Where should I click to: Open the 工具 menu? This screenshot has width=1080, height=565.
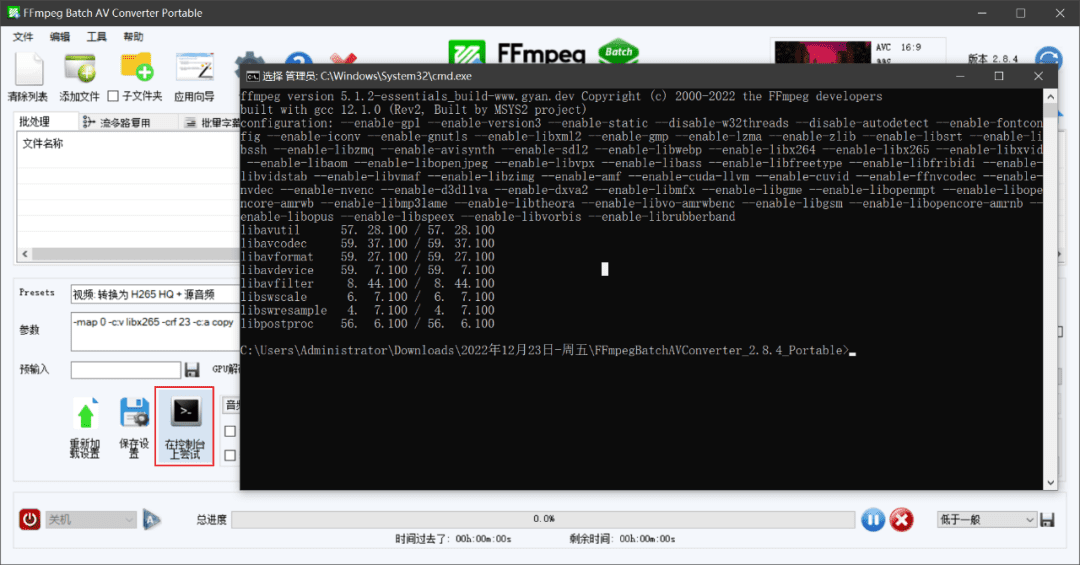97,37
